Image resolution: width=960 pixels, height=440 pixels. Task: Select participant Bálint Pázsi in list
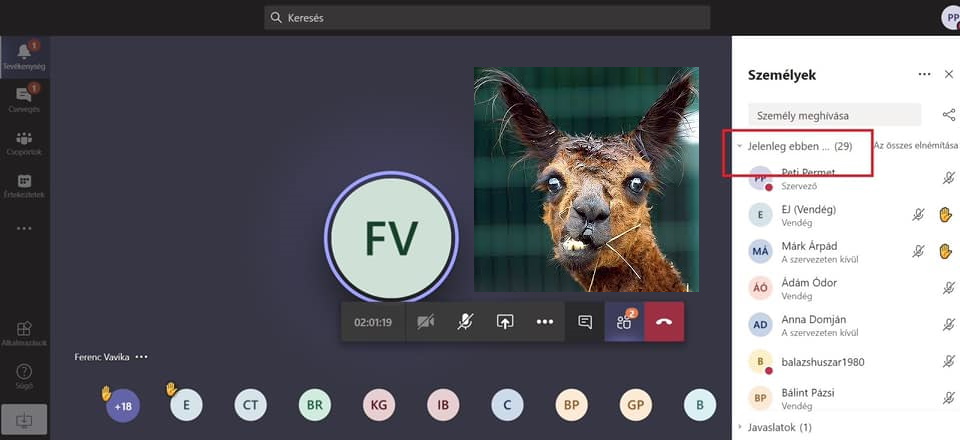(x=848, y=399)
